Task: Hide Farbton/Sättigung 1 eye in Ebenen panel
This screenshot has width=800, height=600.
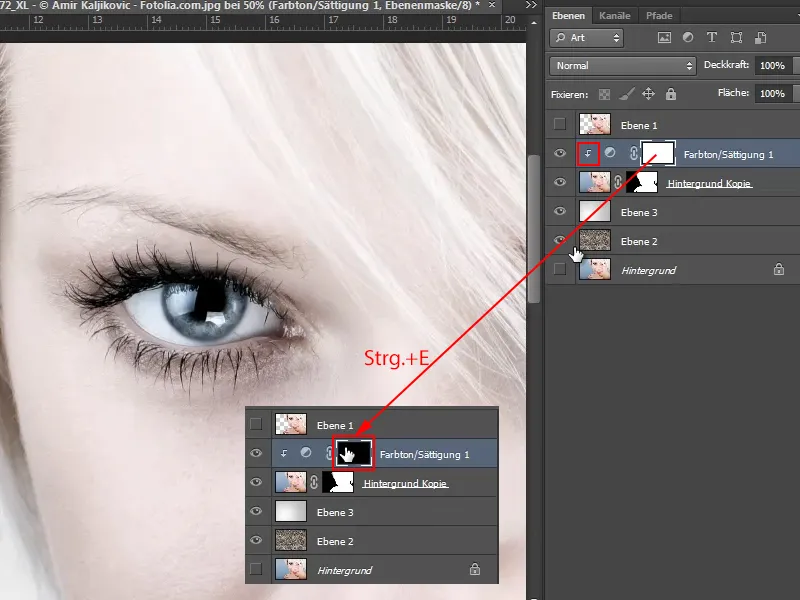Action: pyautogui.click(x=560, y=153)
